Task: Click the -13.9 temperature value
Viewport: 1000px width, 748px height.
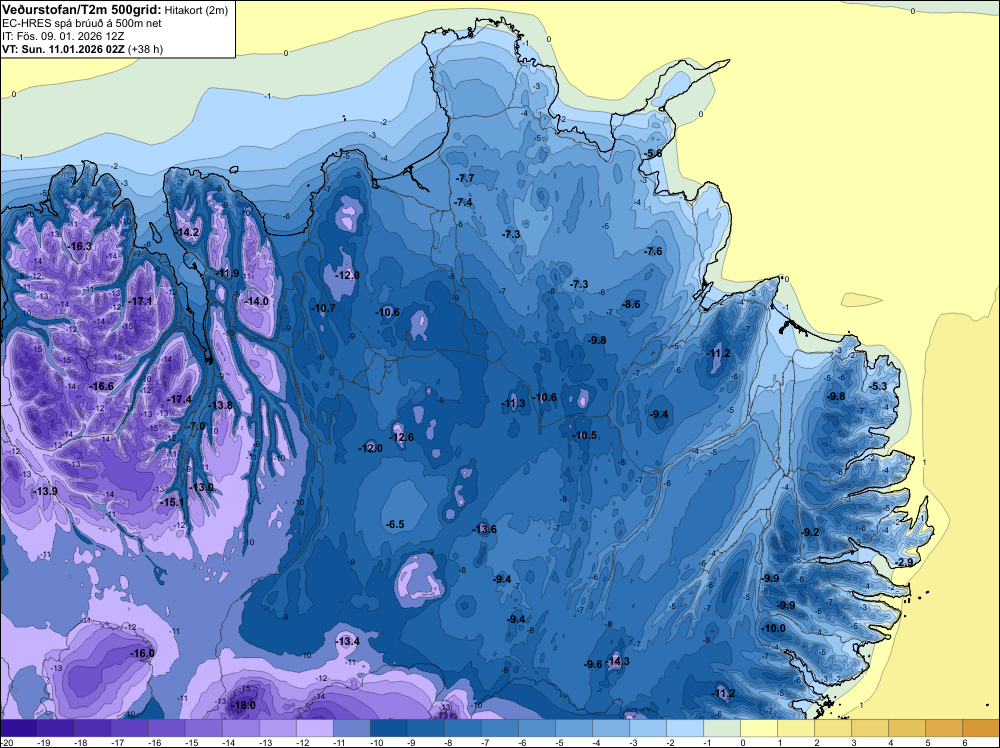Action: [45, 491]
